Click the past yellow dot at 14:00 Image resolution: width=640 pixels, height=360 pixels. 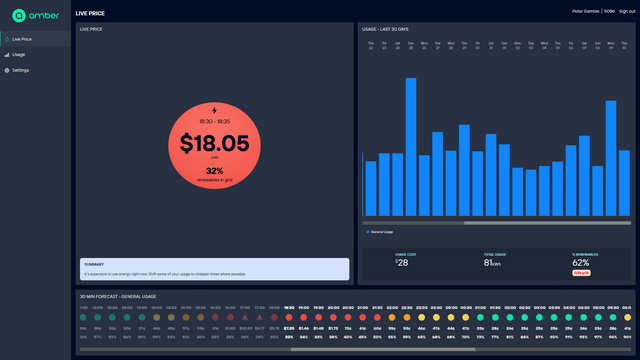[156, 318]
